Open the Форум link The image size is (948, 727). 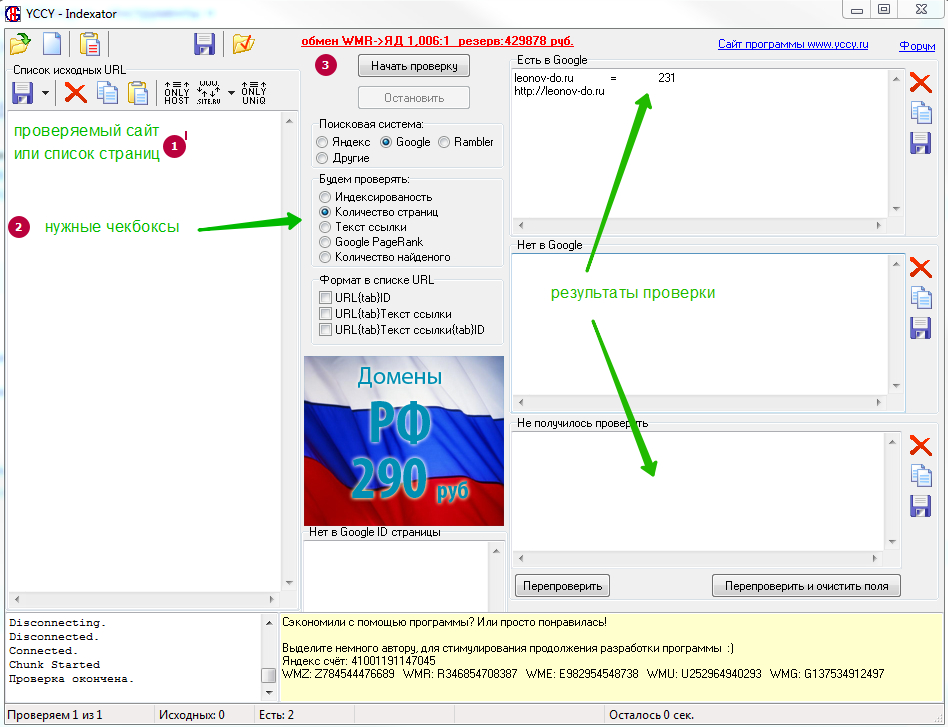click(x=917, y=46)
